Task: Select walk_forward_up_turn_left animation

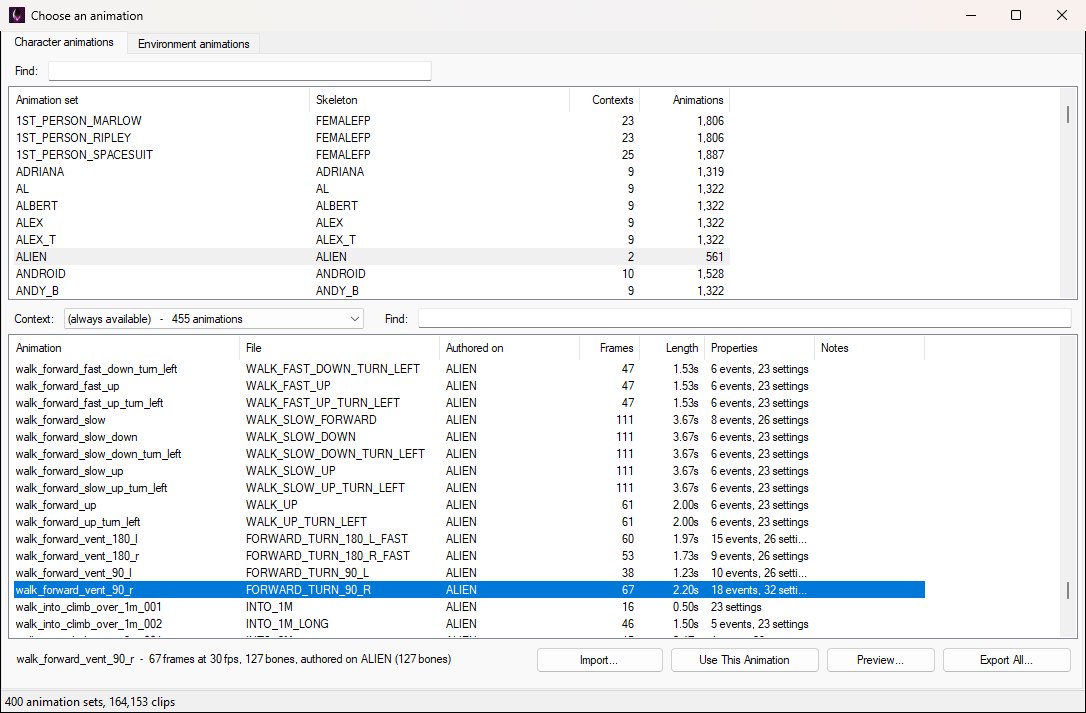Action: (x=469, y=522)
